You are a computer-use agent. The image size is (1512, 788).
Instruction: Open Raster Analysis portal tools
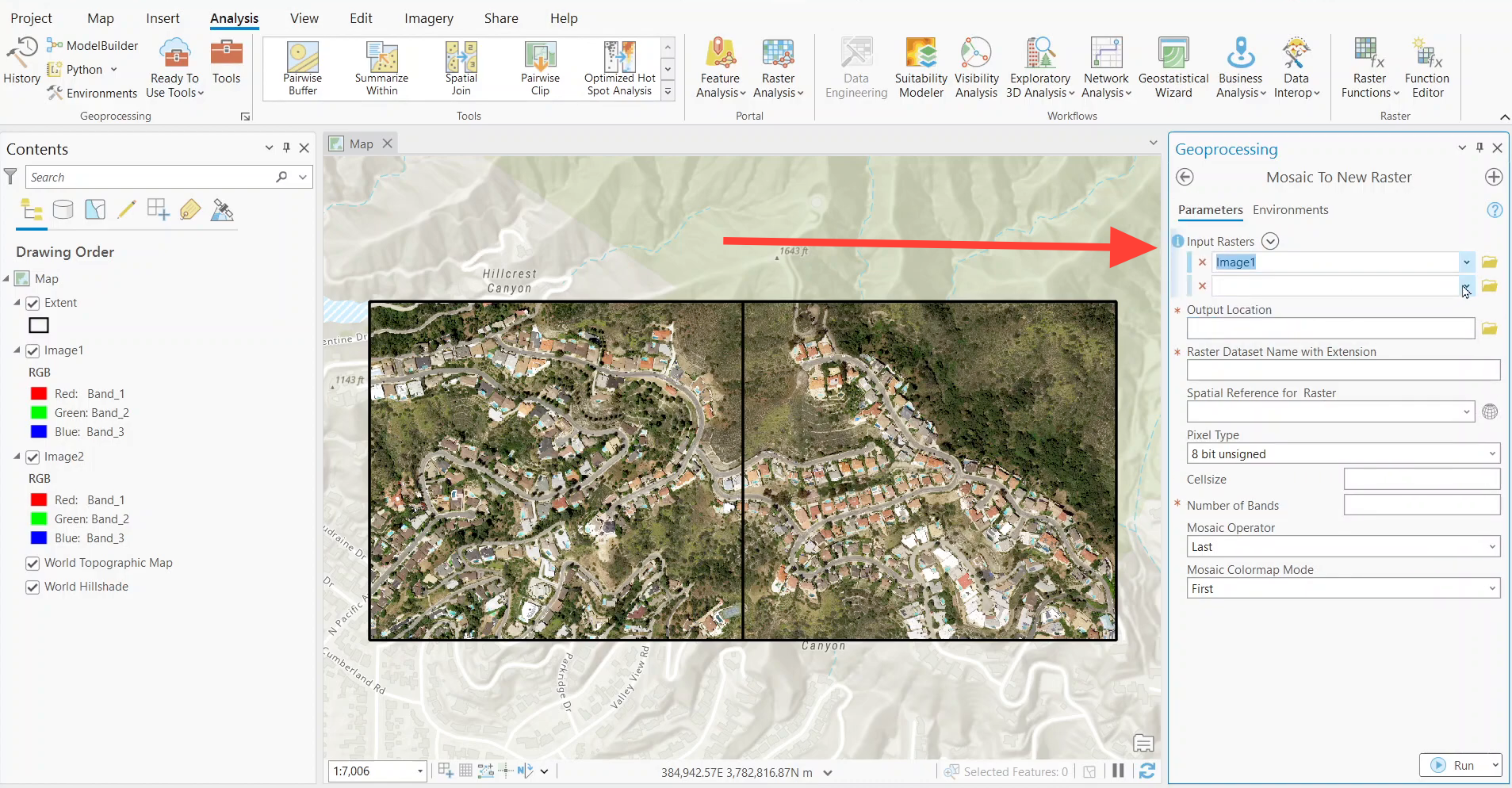[x=778, y=68]
